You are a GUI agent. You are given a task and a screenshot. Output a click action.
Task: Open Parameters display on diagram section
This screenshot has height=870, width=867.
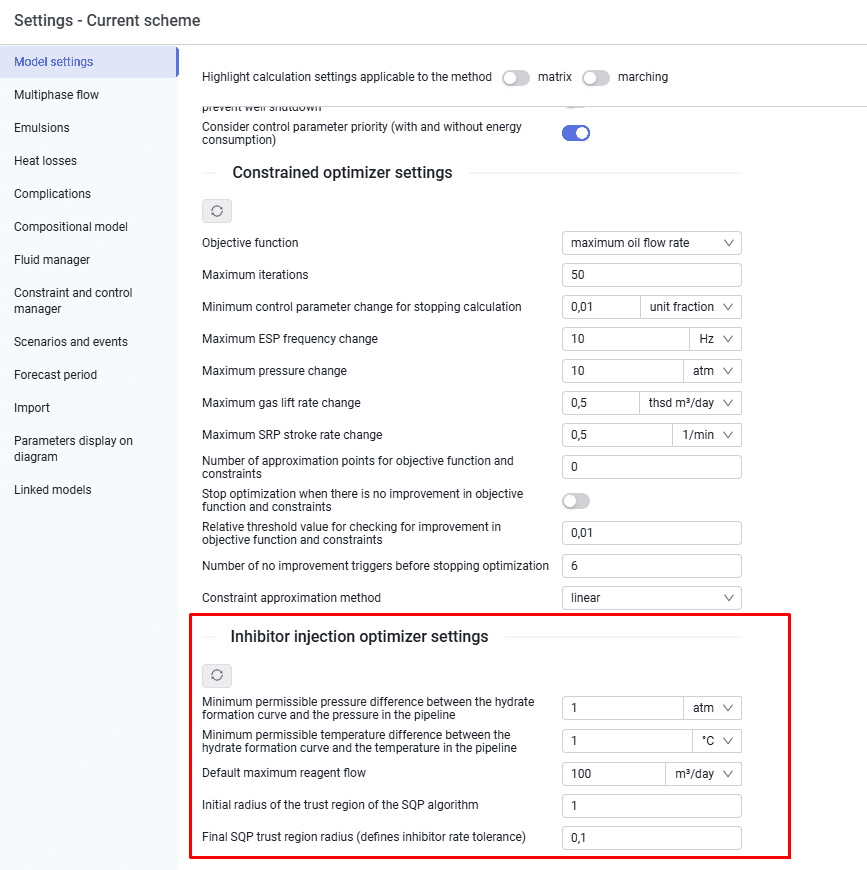[89, 449]
